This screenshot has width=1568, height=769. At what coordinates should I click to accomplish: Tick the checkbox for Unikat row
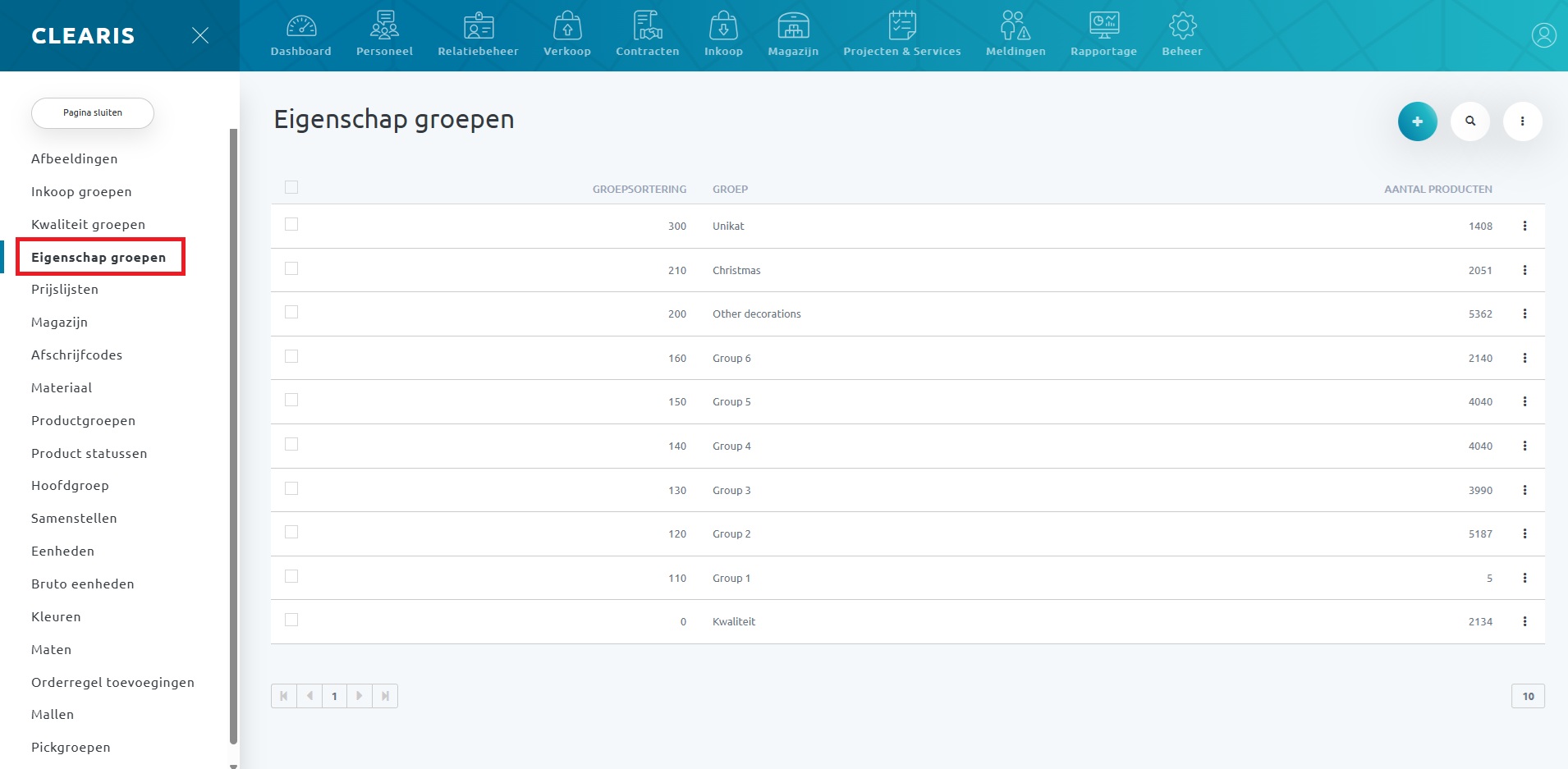[291, 225]
